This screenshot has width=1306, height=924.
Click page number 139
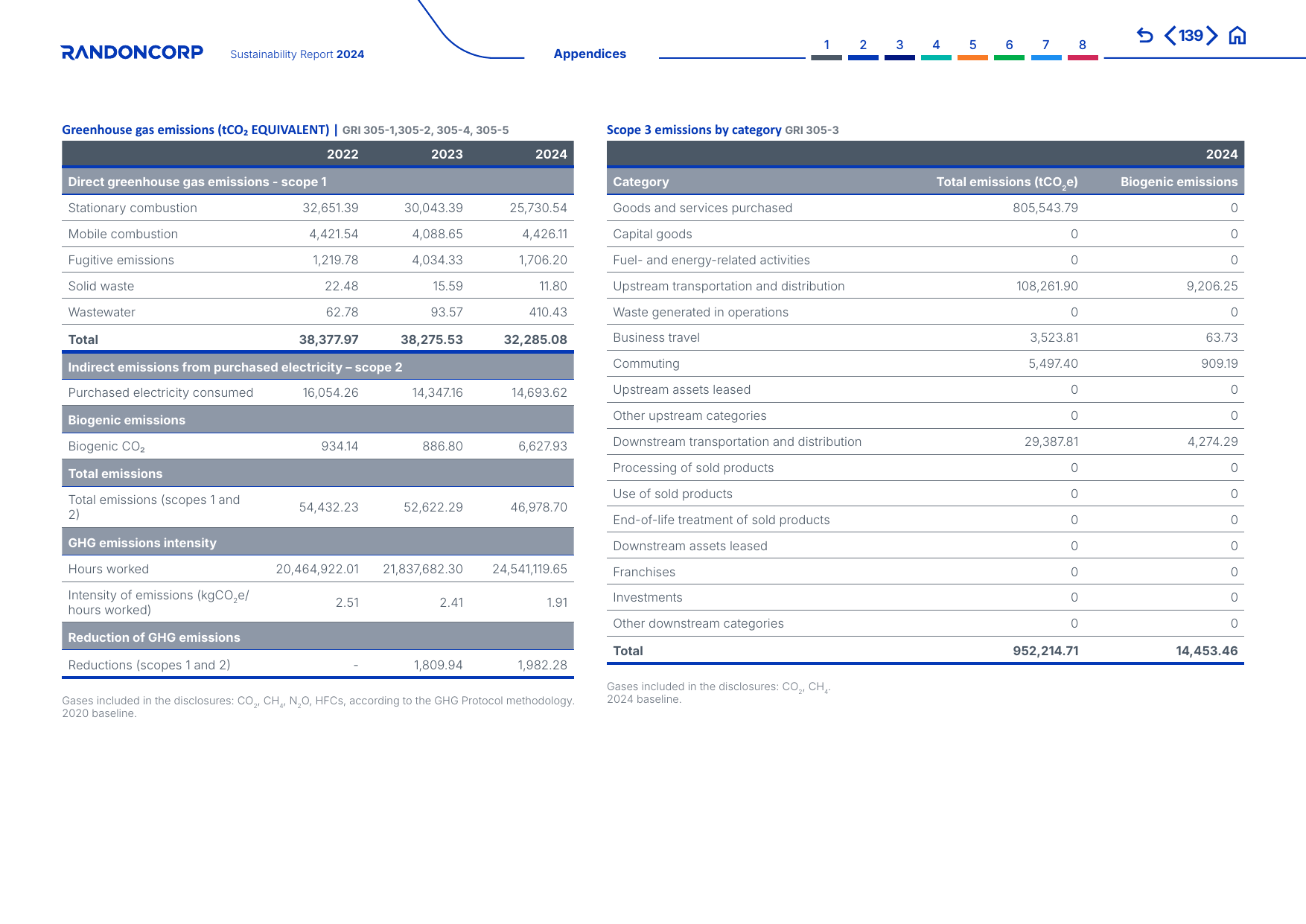(1191, 35)
